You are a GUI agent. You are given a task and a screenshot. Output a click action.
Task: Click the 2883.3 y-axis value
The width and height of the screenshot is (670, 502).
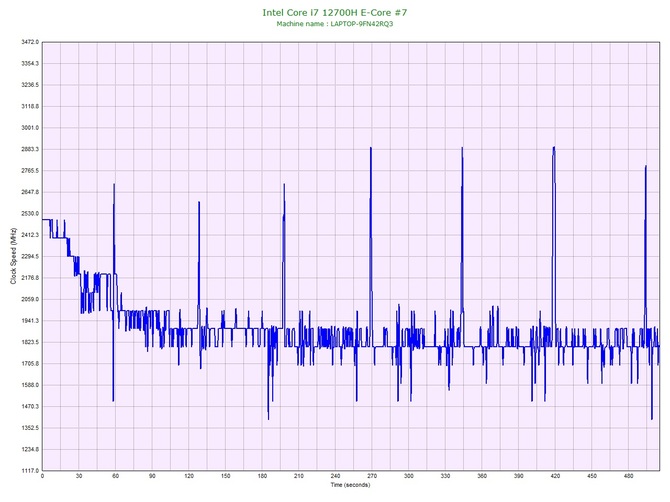click(30, 149)
